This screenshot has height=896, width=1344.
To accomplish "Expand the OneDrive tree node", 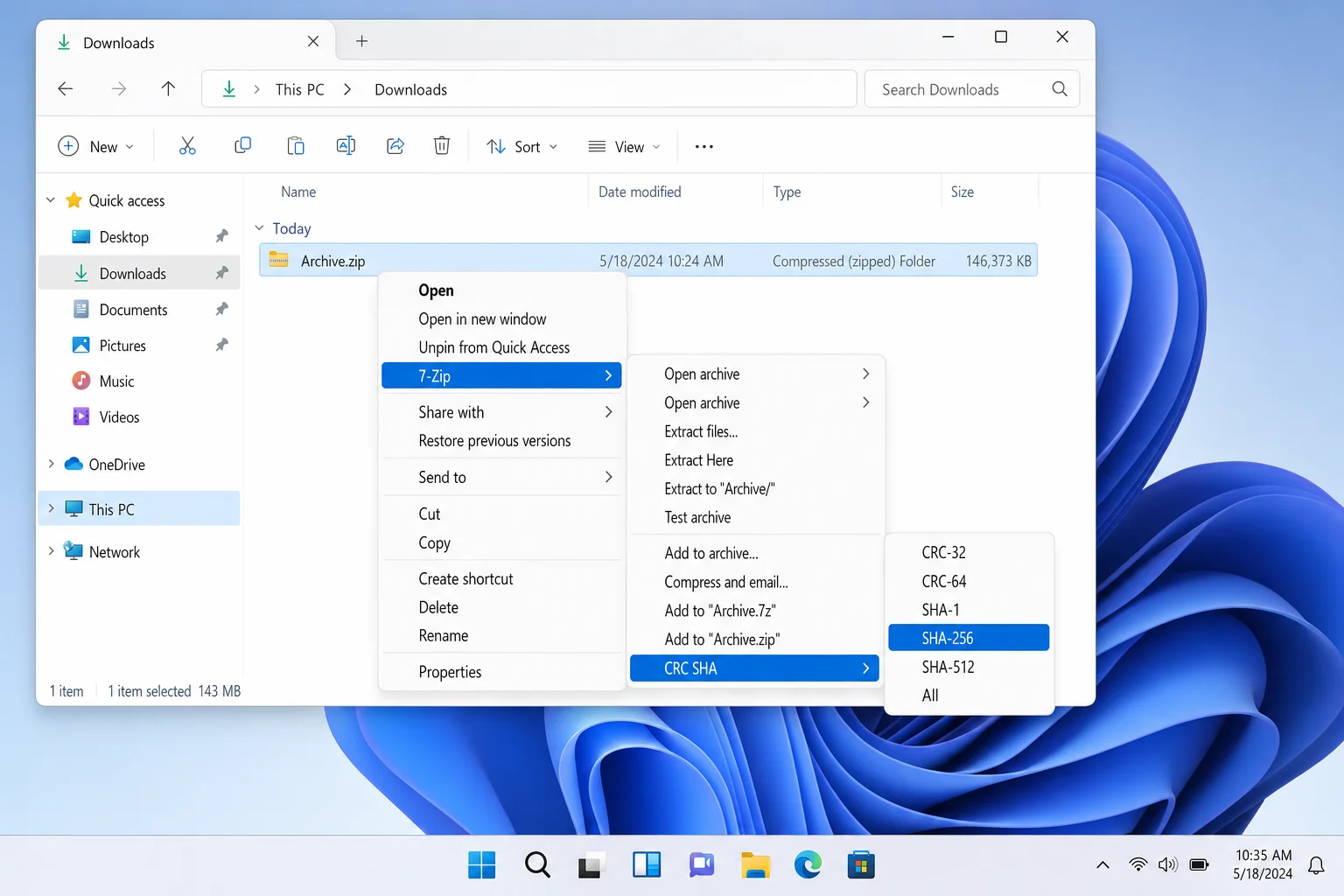I will (x=51, y=464).
